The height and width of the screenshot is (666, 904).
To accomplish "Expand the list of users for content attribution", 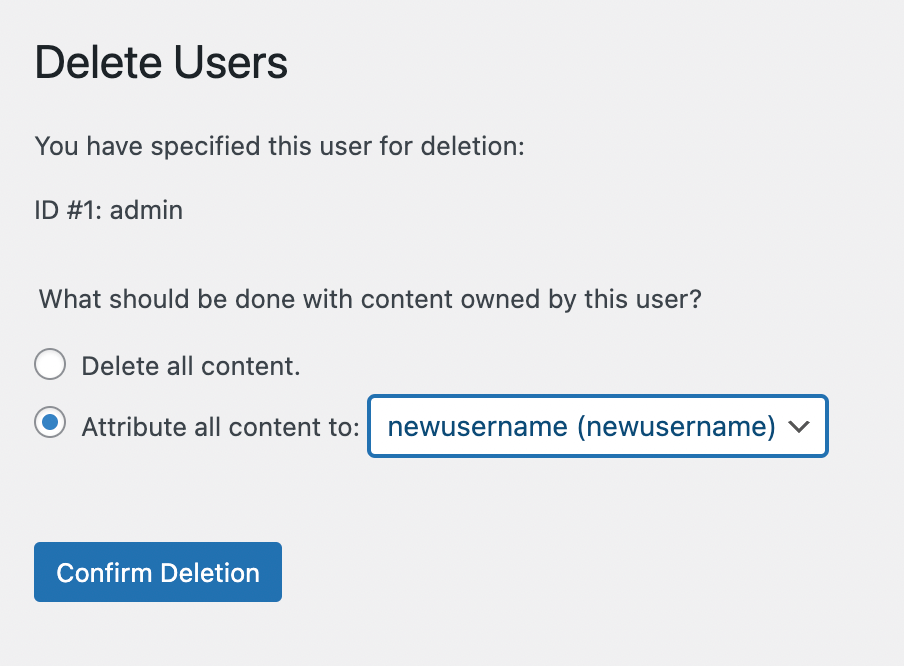I will 597,426.
